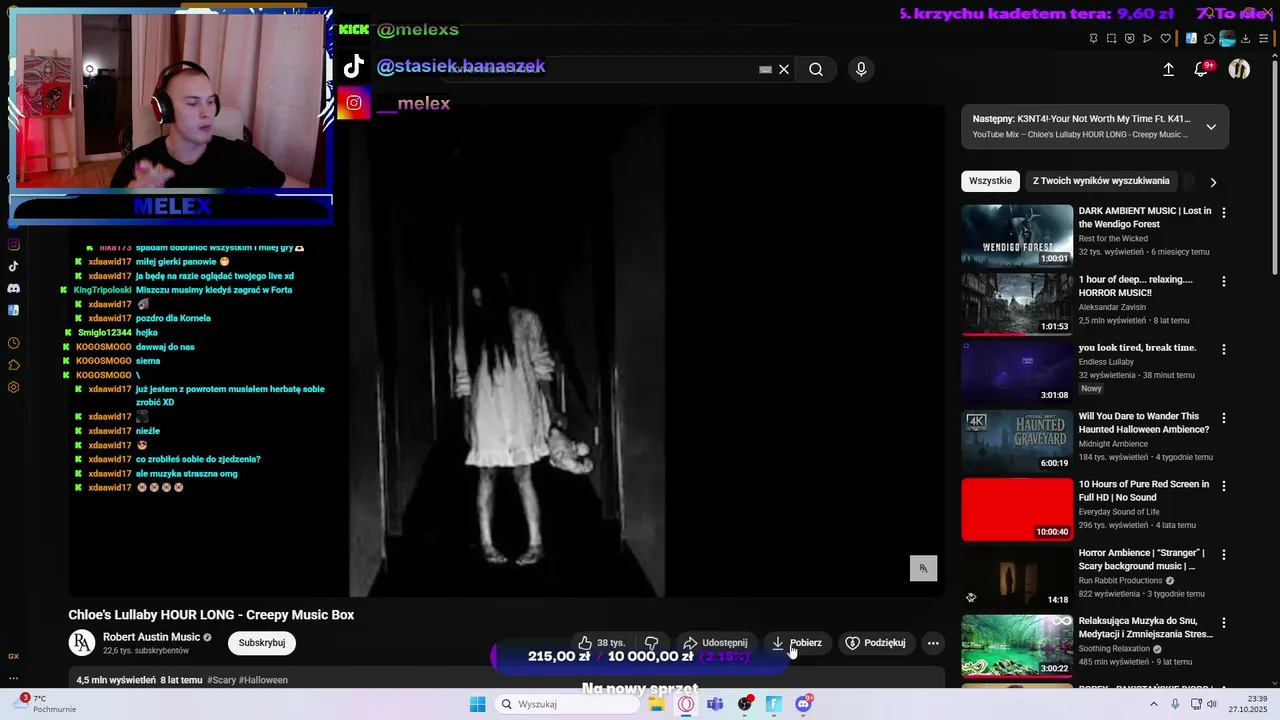Screen dimensions: 1280x720
Task: Open Discord from the taskbar
Action: click(x=803, y=704)
